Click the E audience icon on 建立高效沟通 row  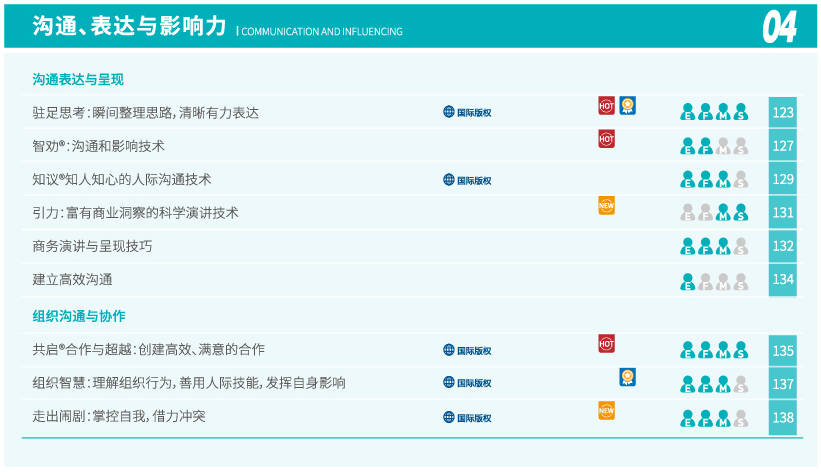[688, 281]
